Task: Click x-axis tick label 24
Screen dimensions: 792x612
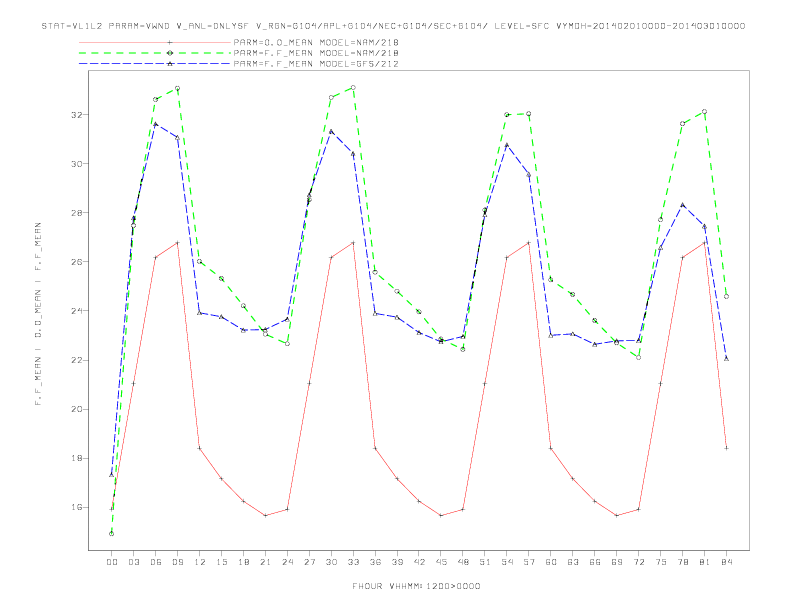Action: (287, 562)
